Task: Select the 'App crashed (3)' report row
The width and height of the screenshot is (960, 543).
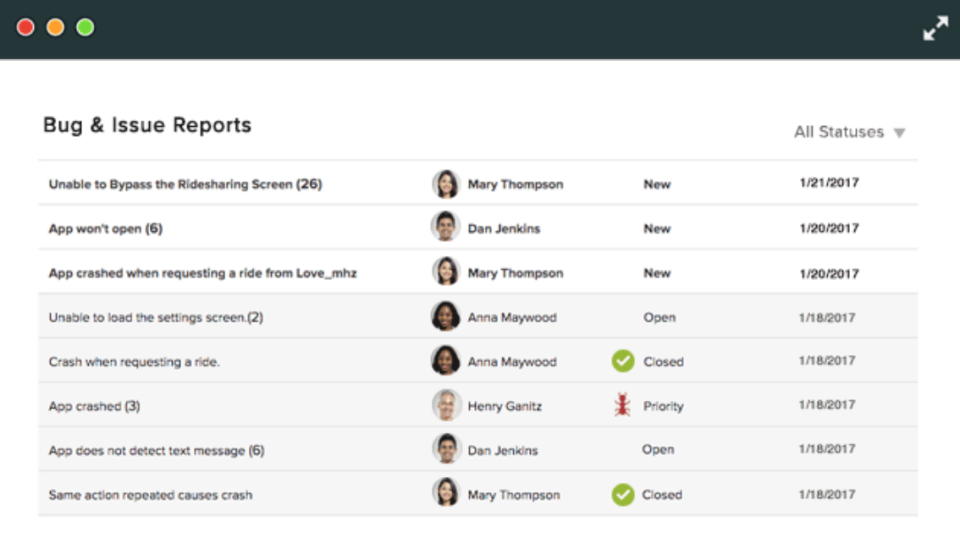Action: pos(94,406)
